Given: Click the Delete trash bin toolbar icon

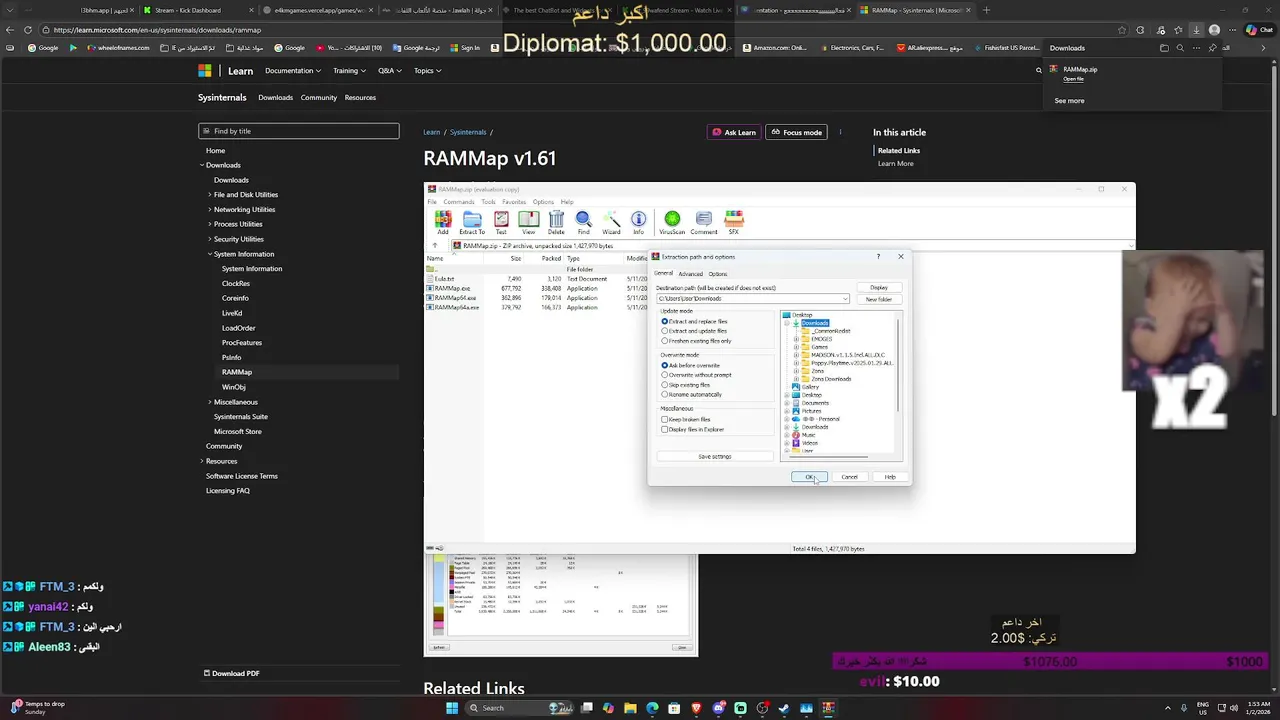Looking at the screenshot, I should pos(556,222).
